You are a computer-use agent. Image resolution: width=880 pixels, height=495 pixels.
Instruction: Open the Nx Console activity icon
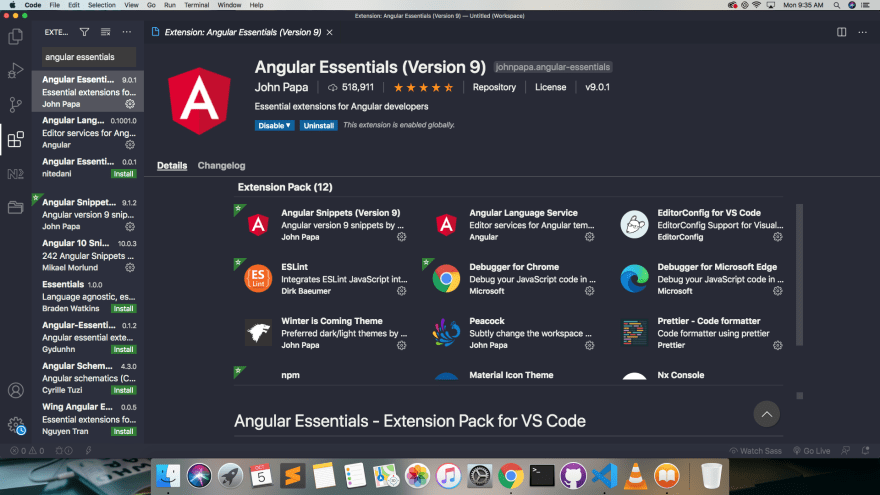[x=16, y=174]
